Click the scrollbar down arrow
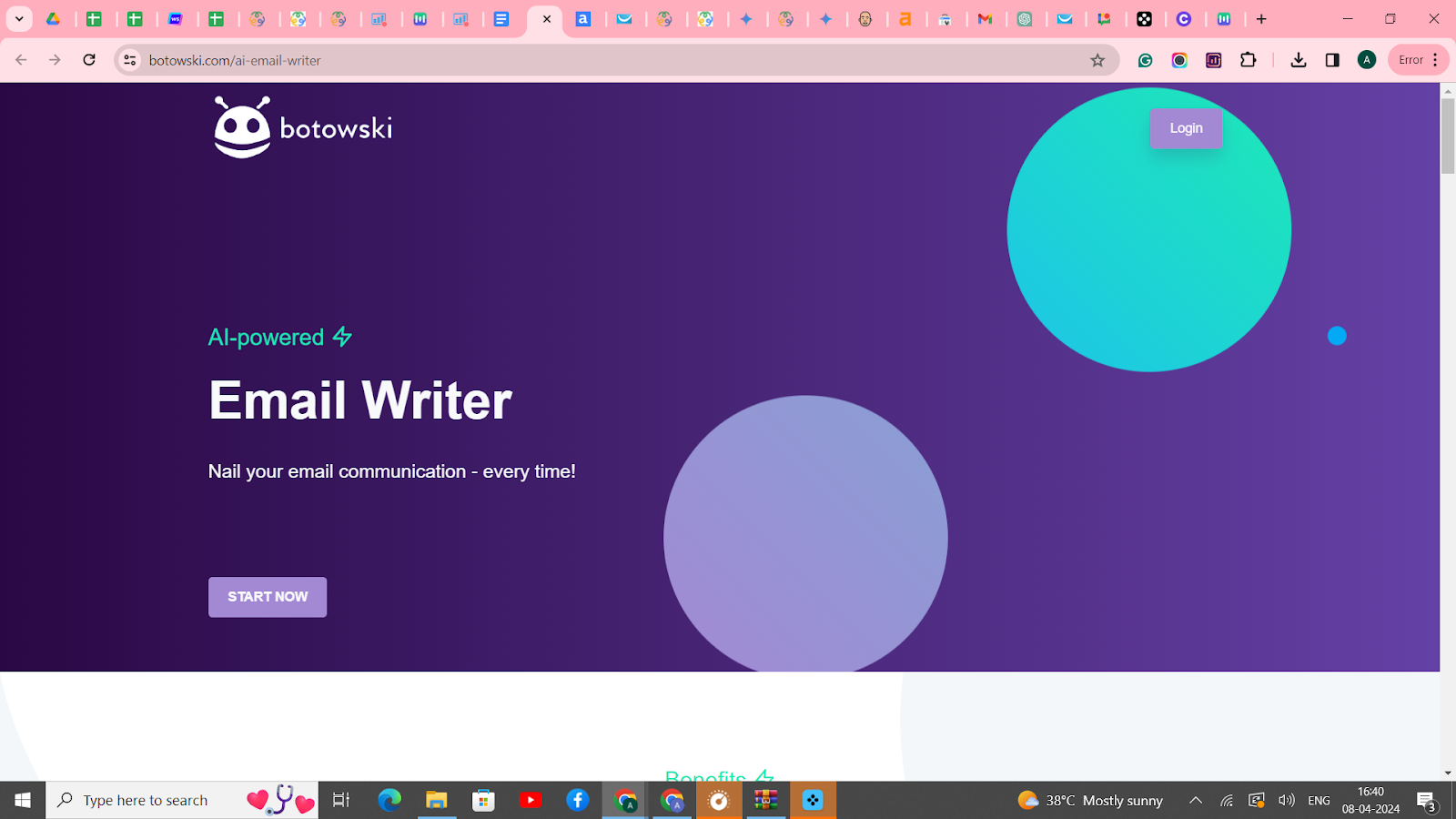Screen dimensions: 1456x819 tap(1448, 773)
